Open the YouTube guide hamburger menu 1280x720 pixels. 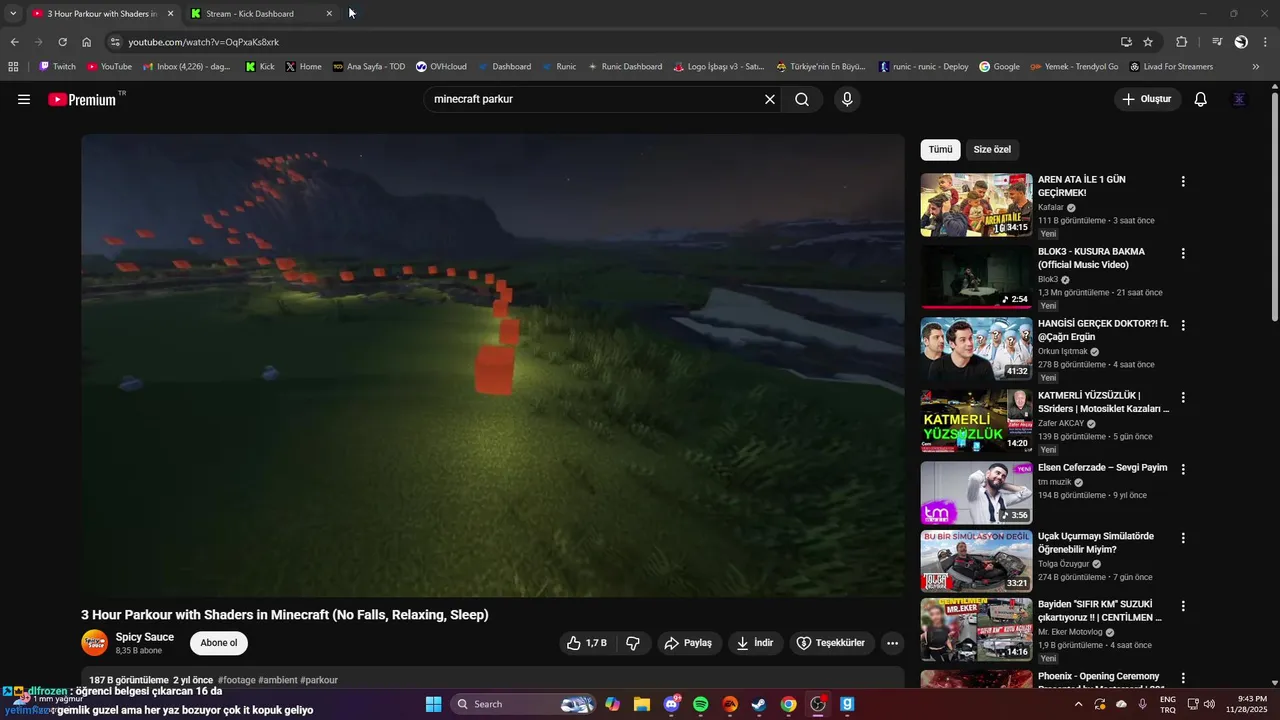(x=24, y=99)
